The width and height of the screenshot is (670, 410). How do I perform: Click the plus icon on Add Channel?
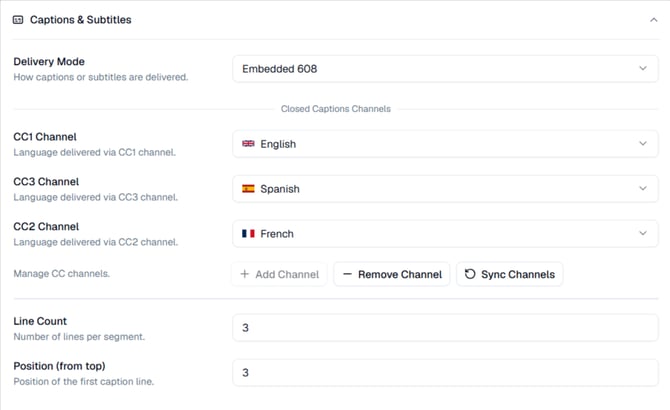(245, 274)
